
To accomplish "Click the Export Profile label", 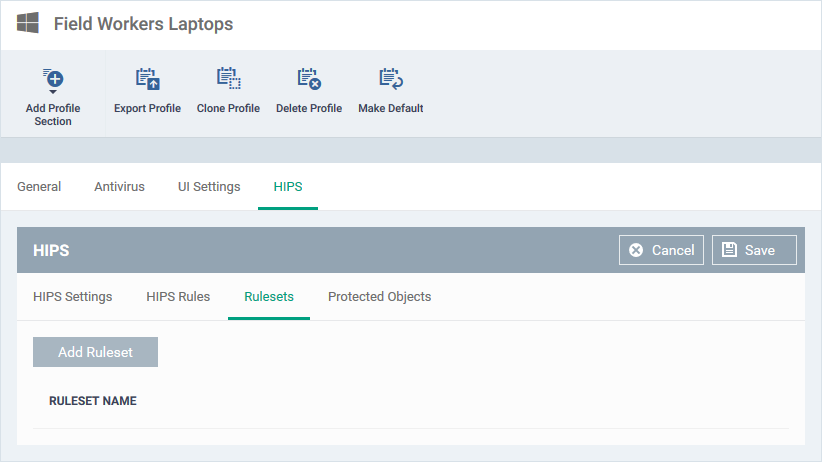I will pos(147,108).
